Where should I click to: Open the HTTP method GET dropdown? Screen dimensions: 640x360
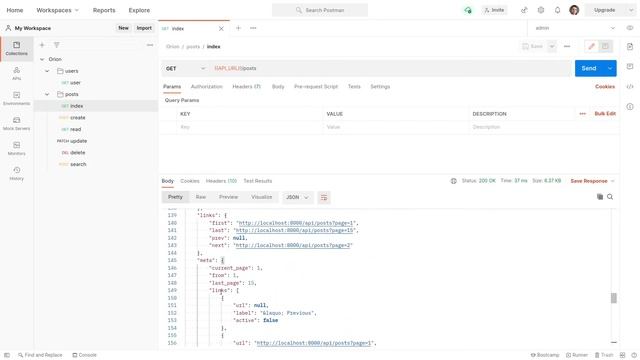[x=186, y=69]
